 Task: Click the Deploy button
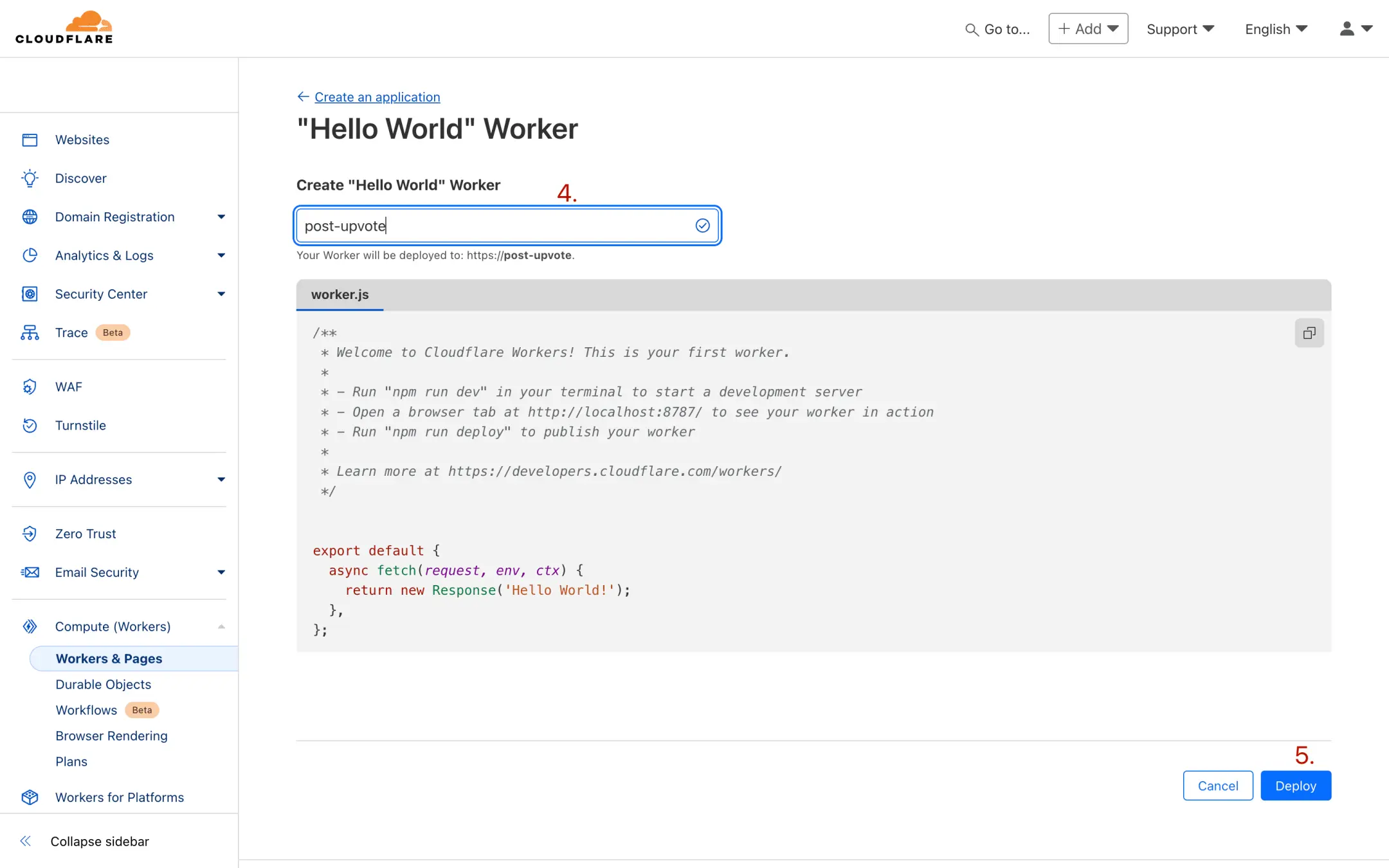(x=1296, y=786)
